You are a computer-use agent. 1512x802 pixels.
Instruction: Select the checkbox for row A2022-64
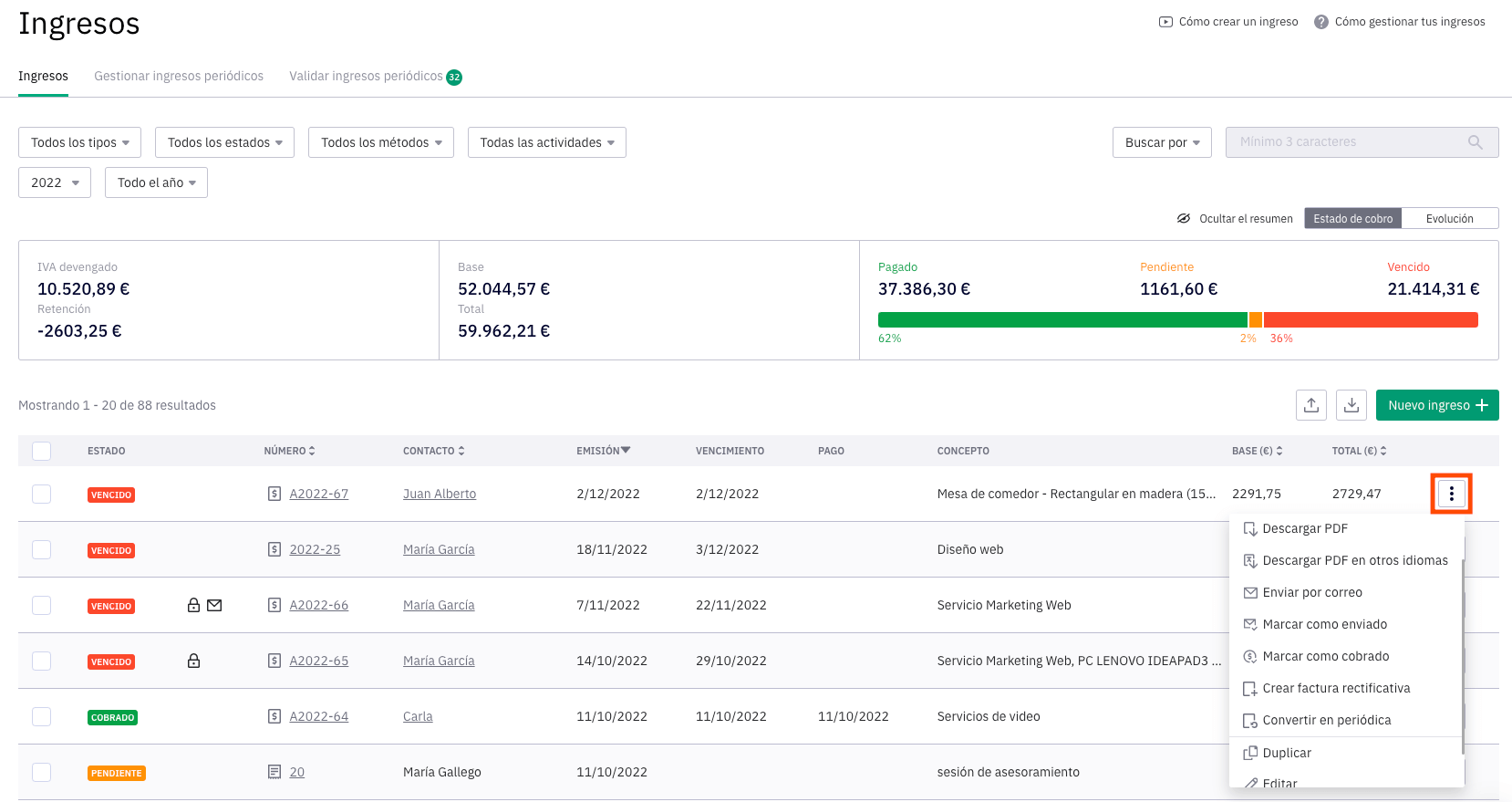tap(42, 716)
